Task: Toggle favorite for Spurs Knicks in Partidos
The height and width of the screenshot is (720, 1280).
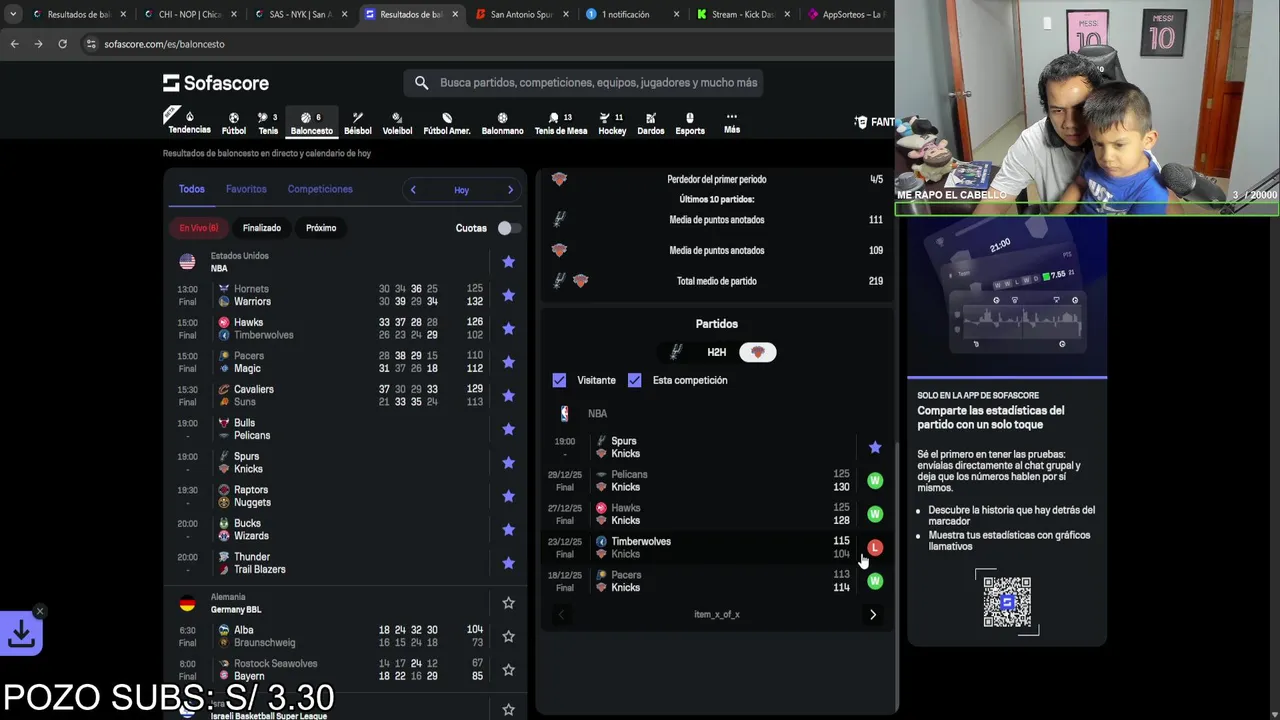Action: tap(875, 447)
